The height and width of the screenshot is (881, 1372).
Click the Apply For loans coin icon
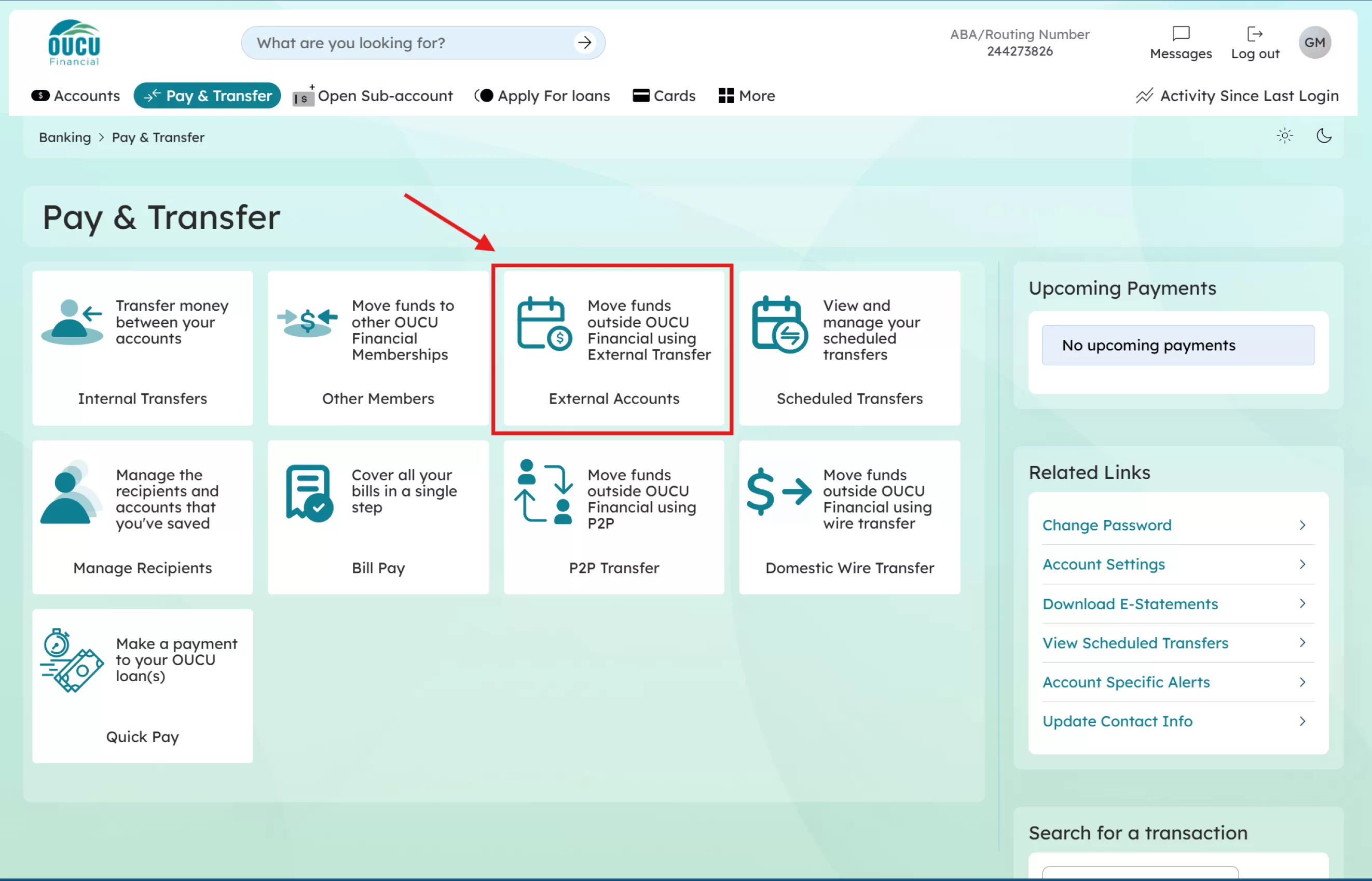click(x=484, y=95)
